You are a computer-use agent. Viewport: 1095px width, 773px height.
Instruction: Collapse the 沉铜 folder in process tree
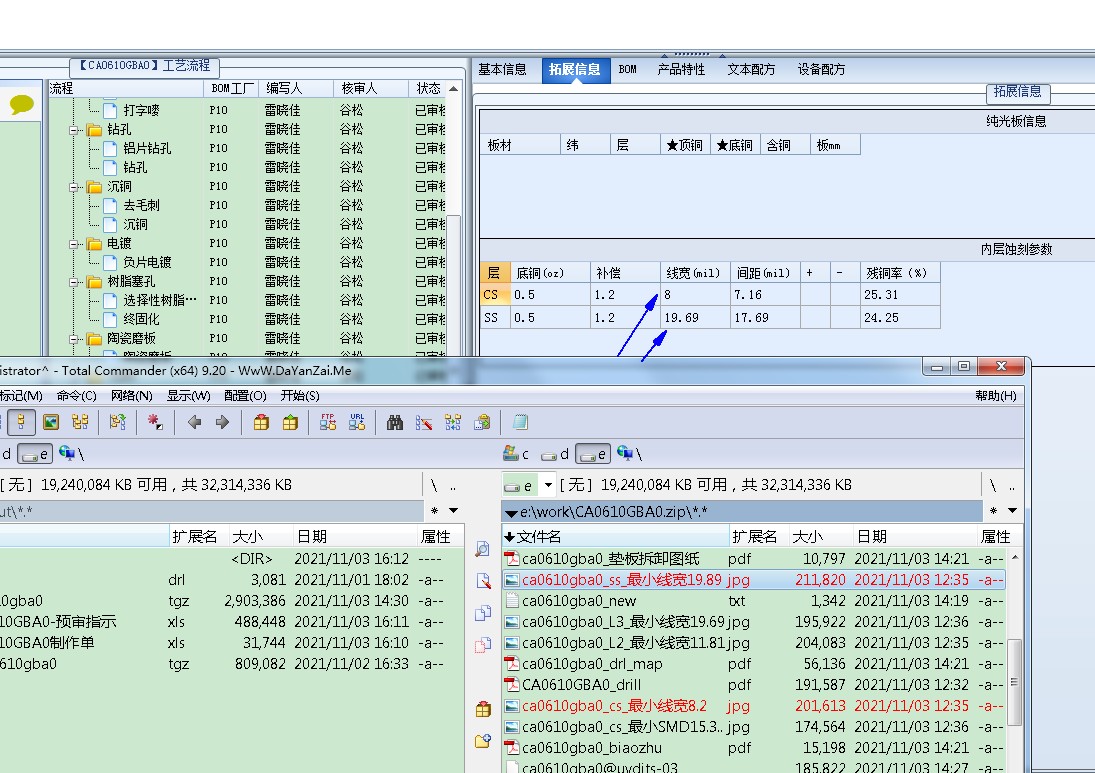[x=73, y=187]
